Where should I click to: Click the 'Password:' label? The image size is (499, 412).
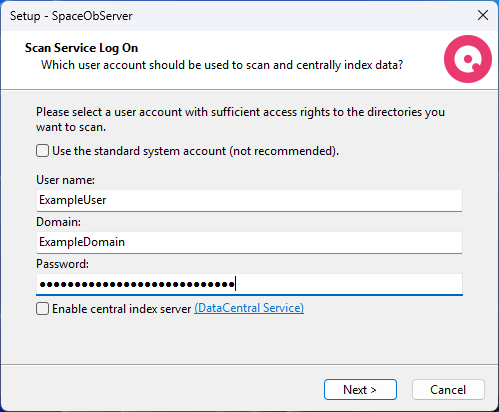click(x=62, y=264)
